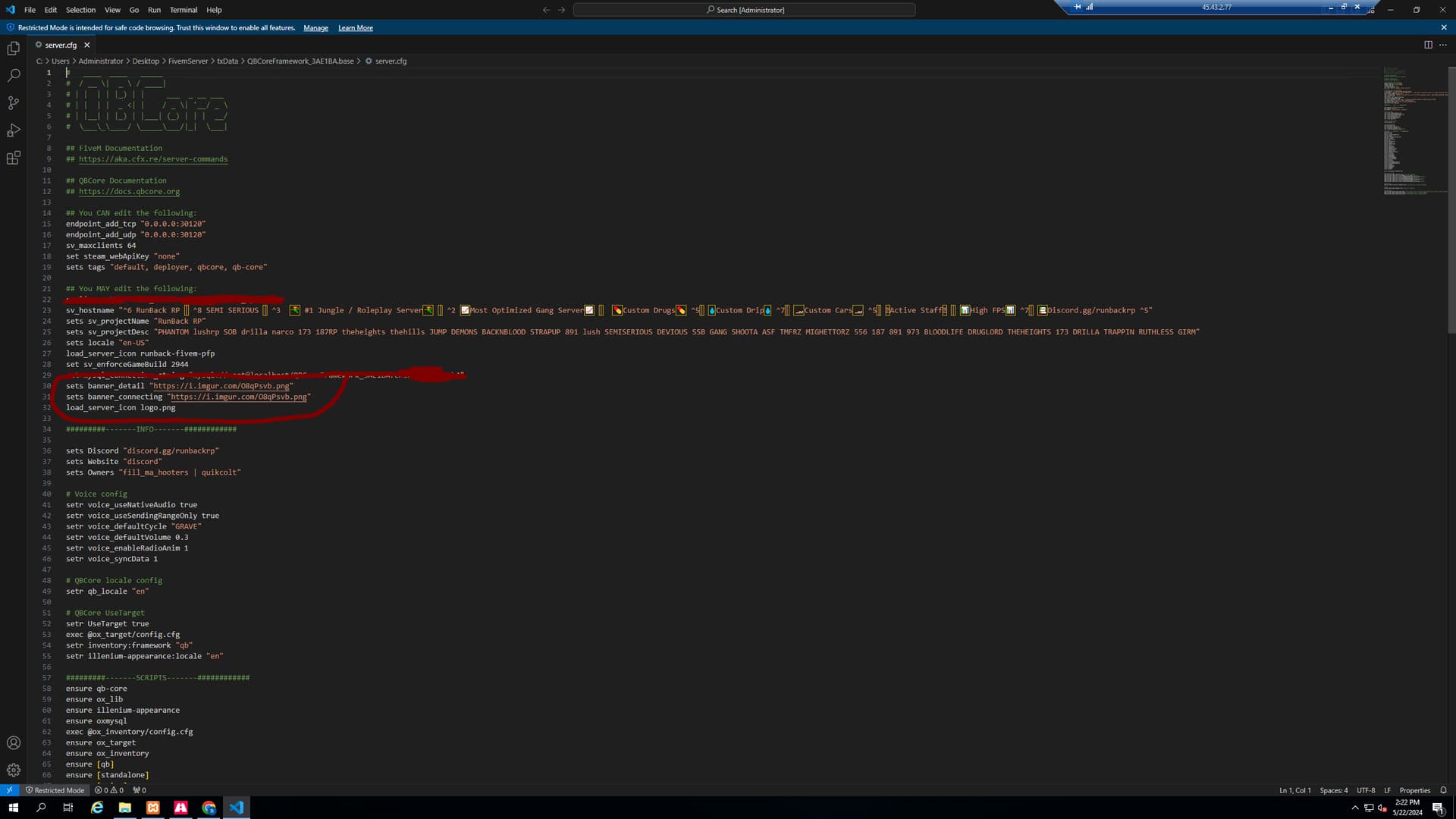Open the Spaces: 4 indentation selector
Image resolution: width=1456 pixels, height=819 pixels.
(1334, 790)
